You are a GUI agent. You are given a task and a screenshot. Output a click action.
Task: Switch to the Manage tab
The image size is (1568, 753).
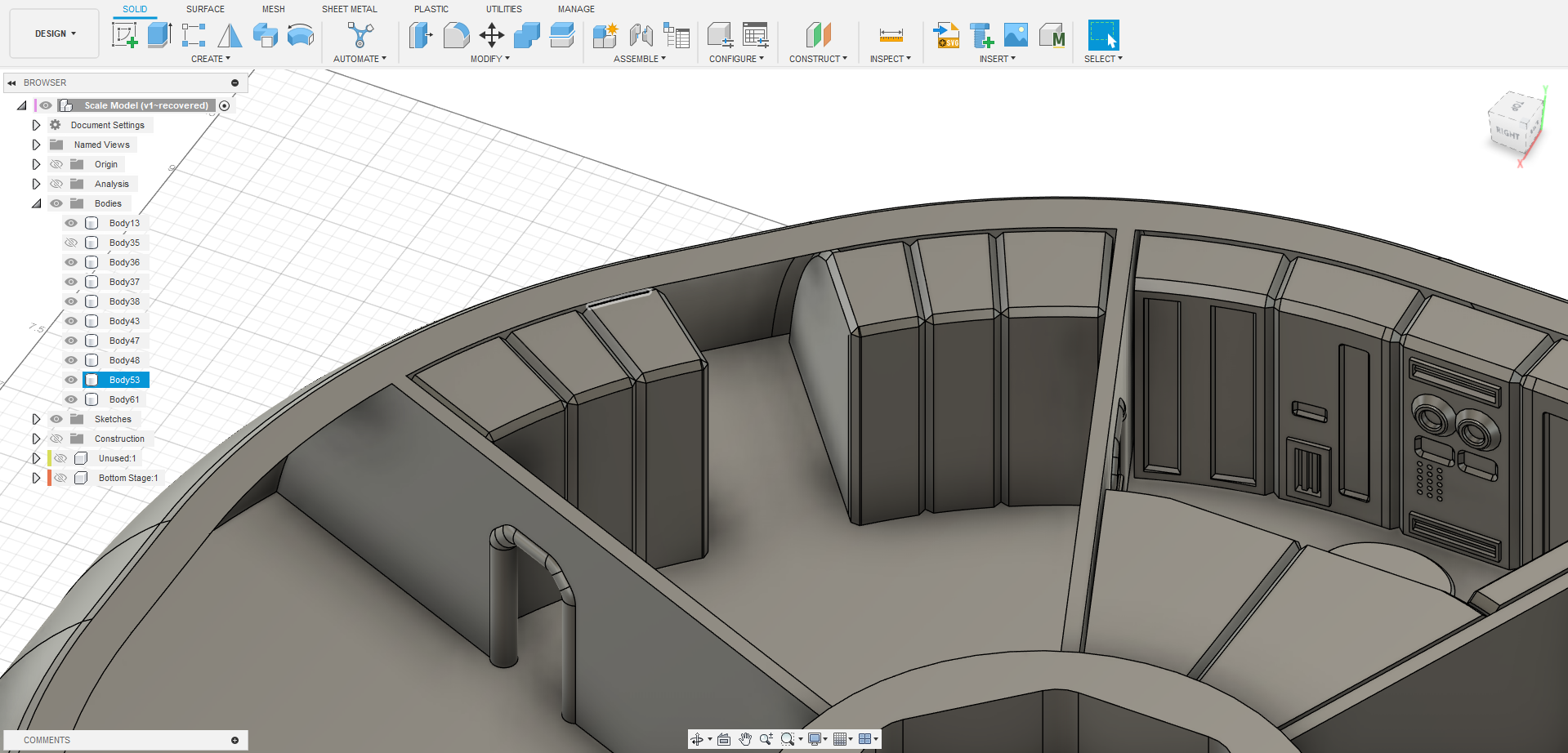pyautogui.click(x=576, y=9)
